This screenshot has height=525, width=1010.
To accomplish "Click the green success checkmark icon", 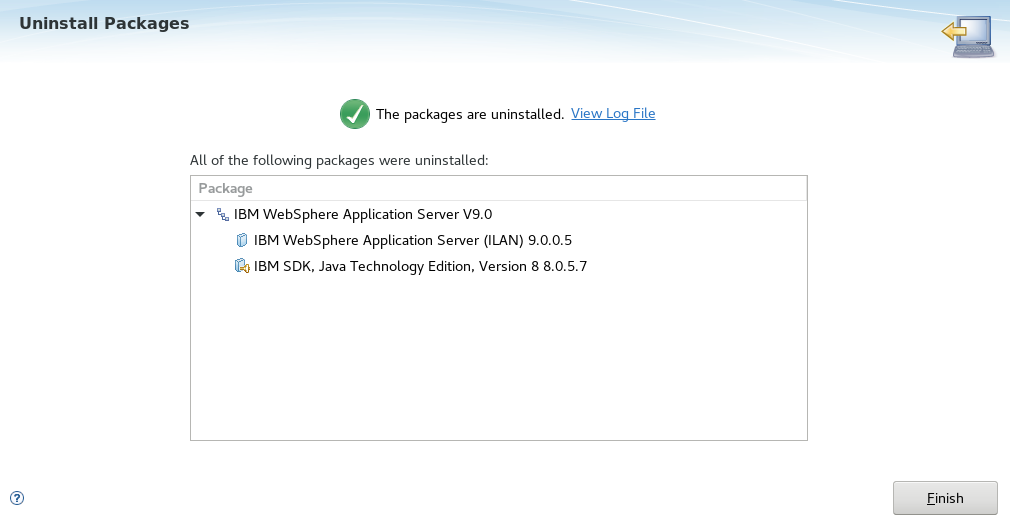I will (x=354, y=114).
